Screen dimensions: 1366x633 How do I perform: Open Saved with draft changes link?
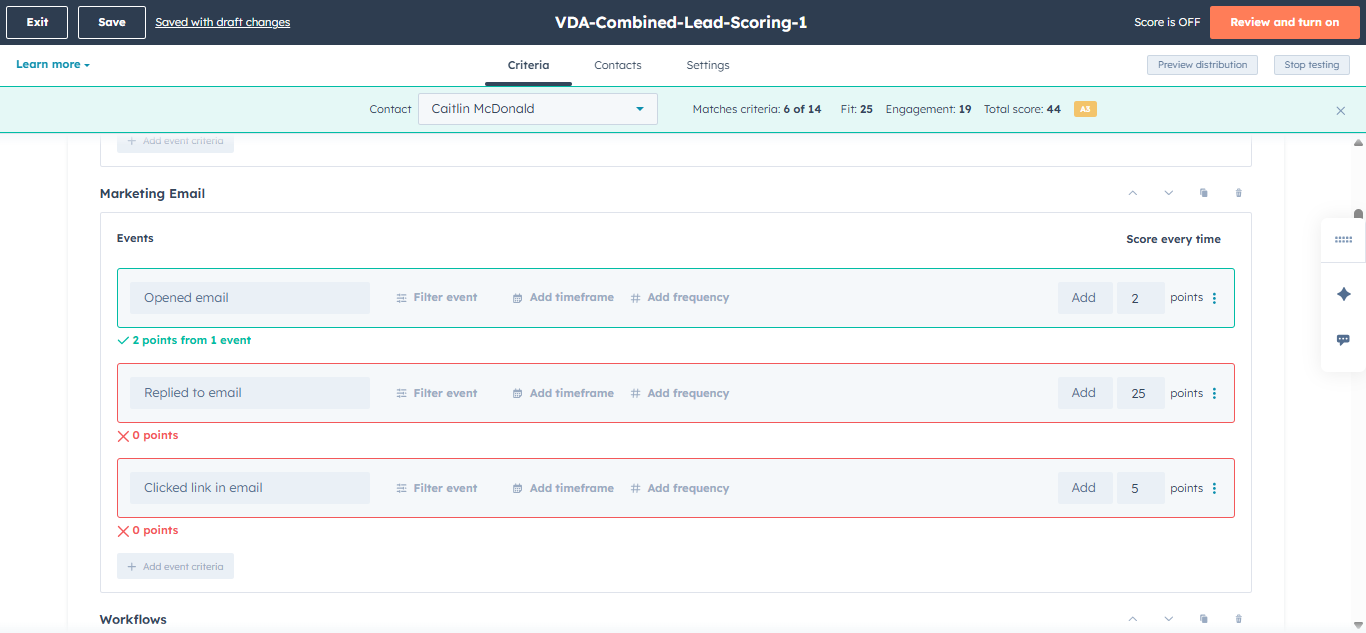tap(223, 22)
